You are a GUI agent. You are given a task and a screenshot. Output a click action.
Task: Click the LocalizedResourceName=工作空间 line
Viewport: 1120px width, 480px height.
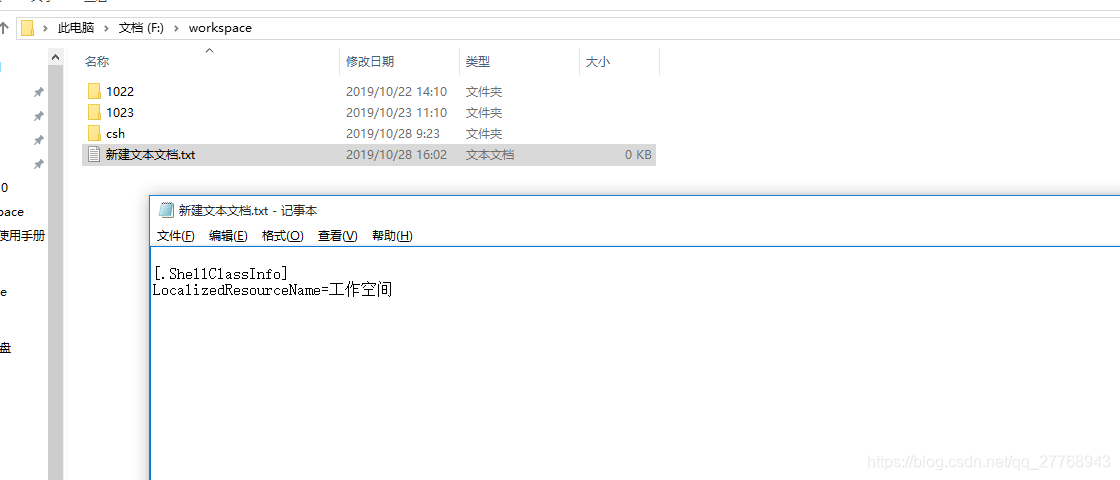point(272,290)
